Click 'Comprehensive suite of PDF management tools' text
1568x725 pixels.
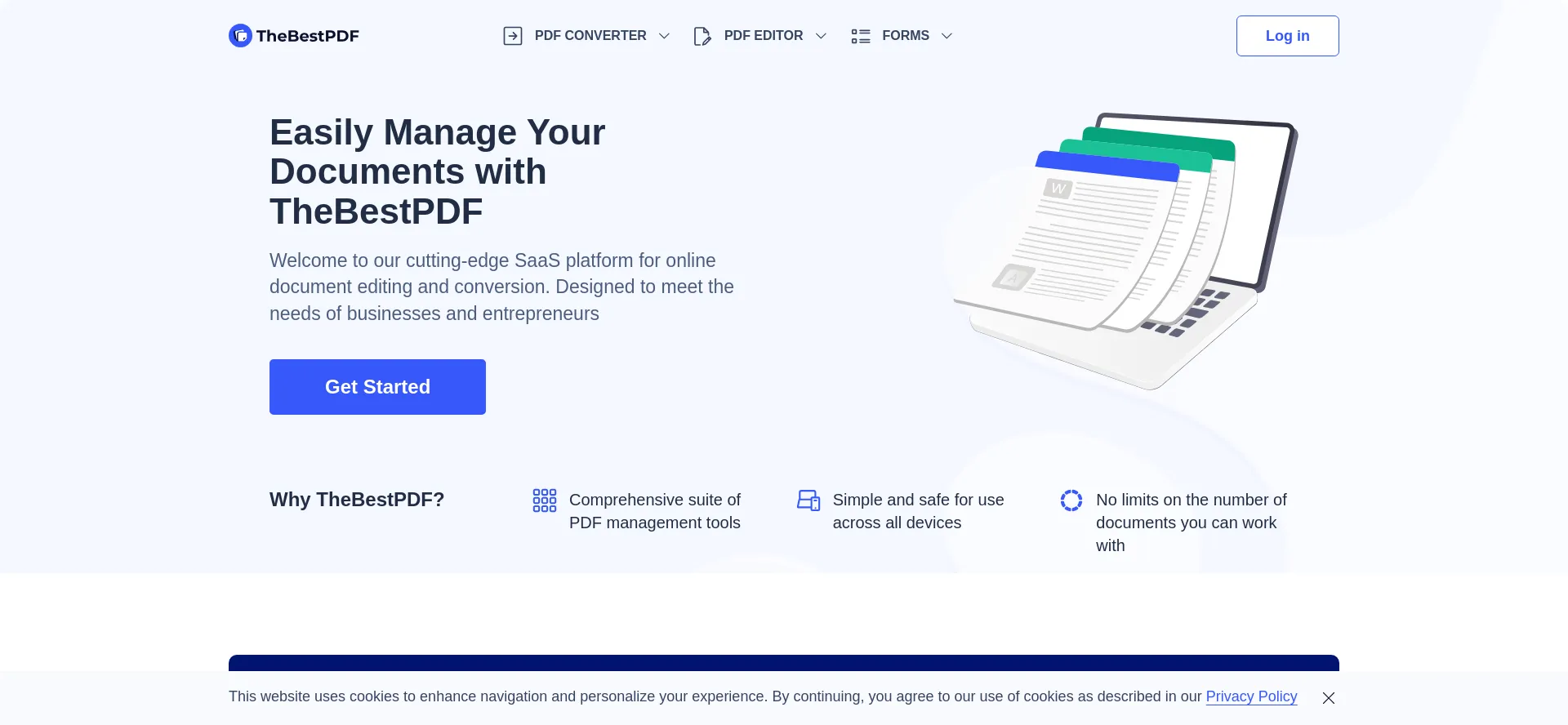[655, 511]
